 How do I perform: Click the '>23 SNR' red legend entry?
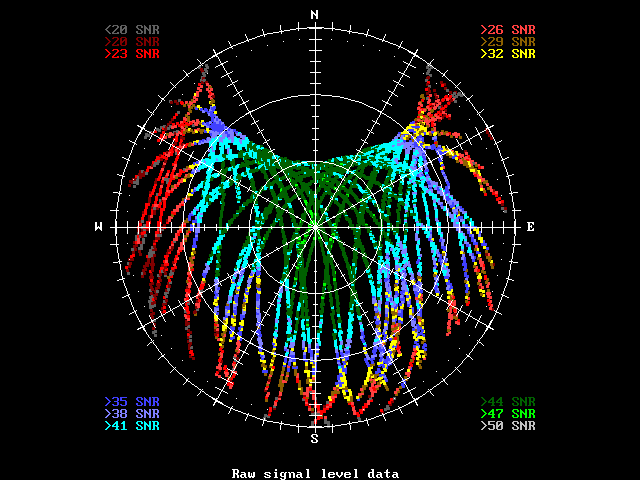pyautogui.click(x=132, y=54)
